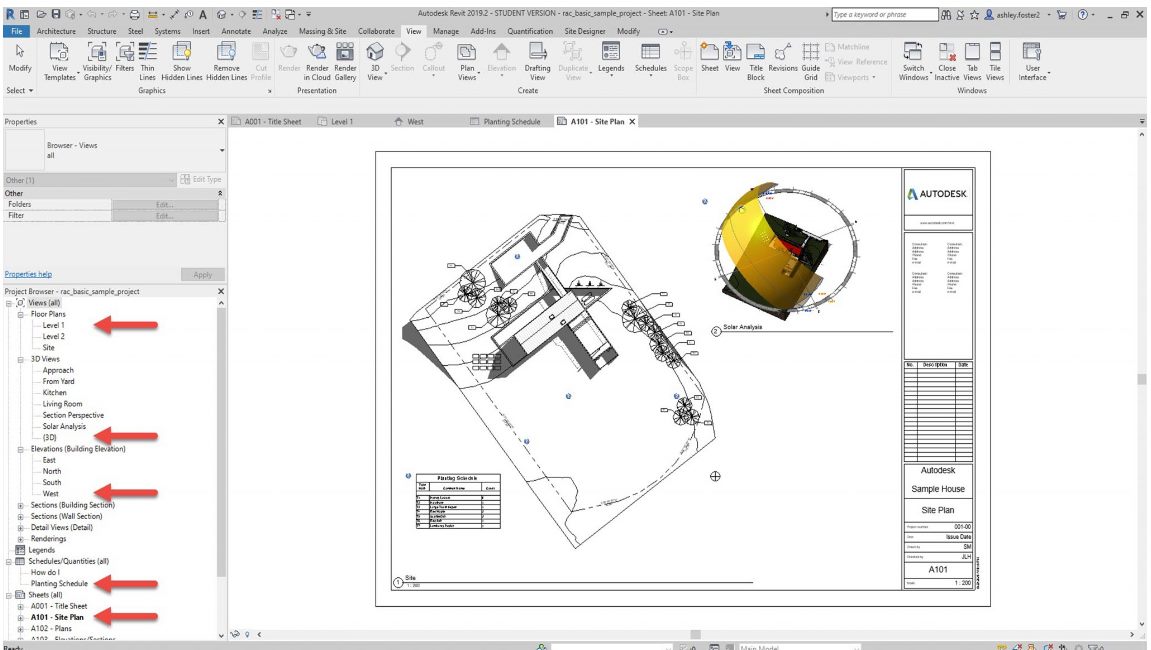Collapse the Elevations (Building Elevation) node
This screenshot has width=1151, height=650.
click(21, 449)
